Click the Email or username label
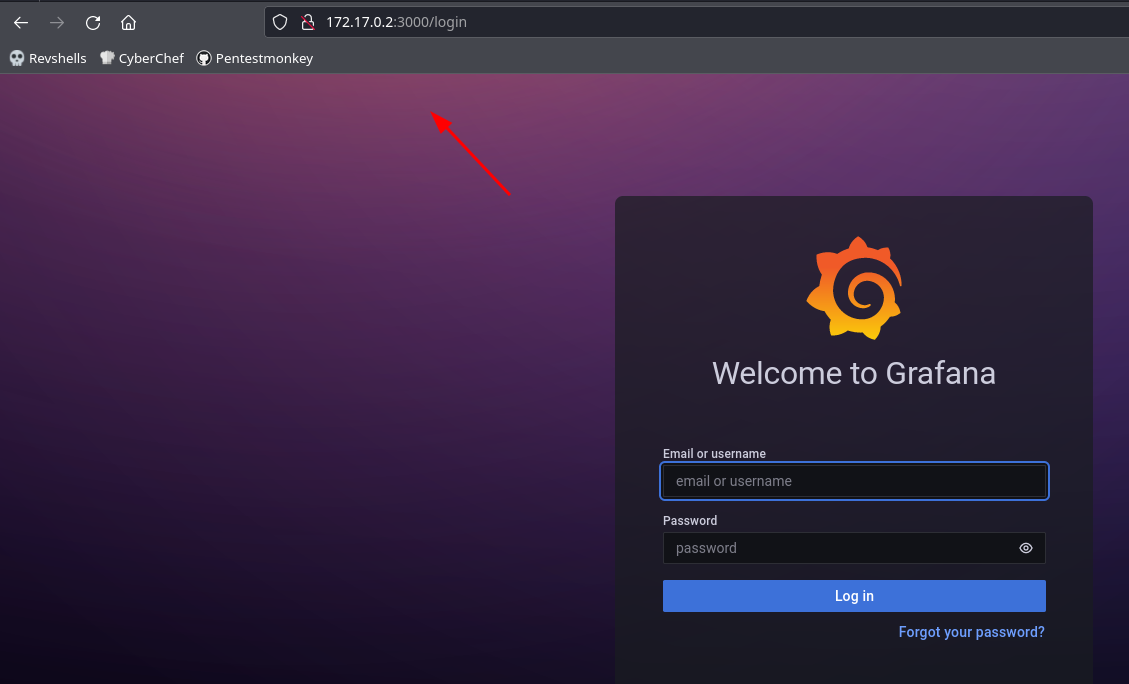Screen dimensions: 1129x684 click(x=714, y=454)
